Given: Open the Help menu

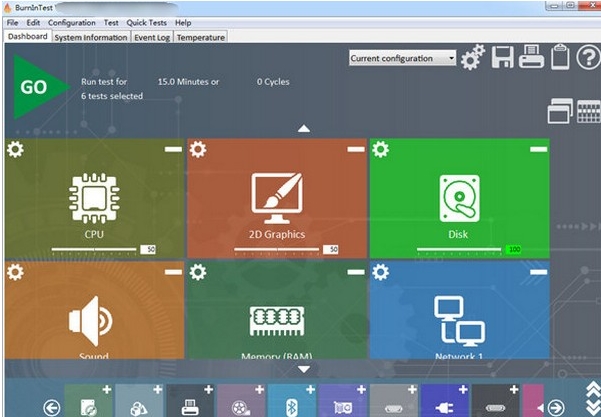Looking at the screenshot, I should pos(183,23).
